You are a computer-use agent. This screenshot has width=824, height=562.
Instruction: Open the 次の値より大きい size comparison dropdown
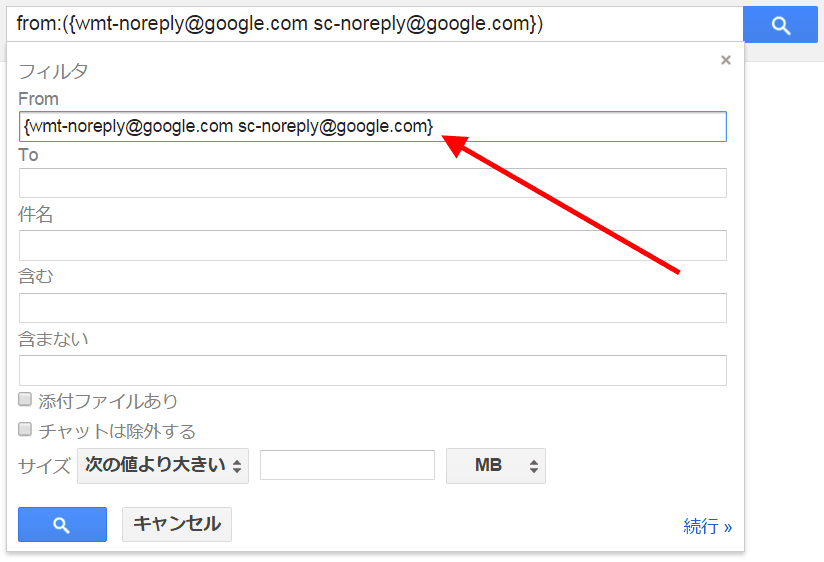163,465
